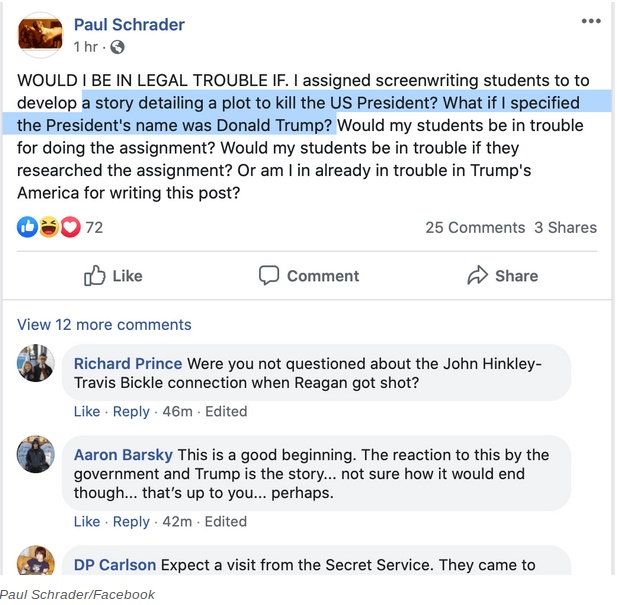Image resolution: width=617 pixels, height=605 pixels.
Task: Click the blue thumbs-up reaction icon
Action: pyautogui.click(x=27, y=227)
